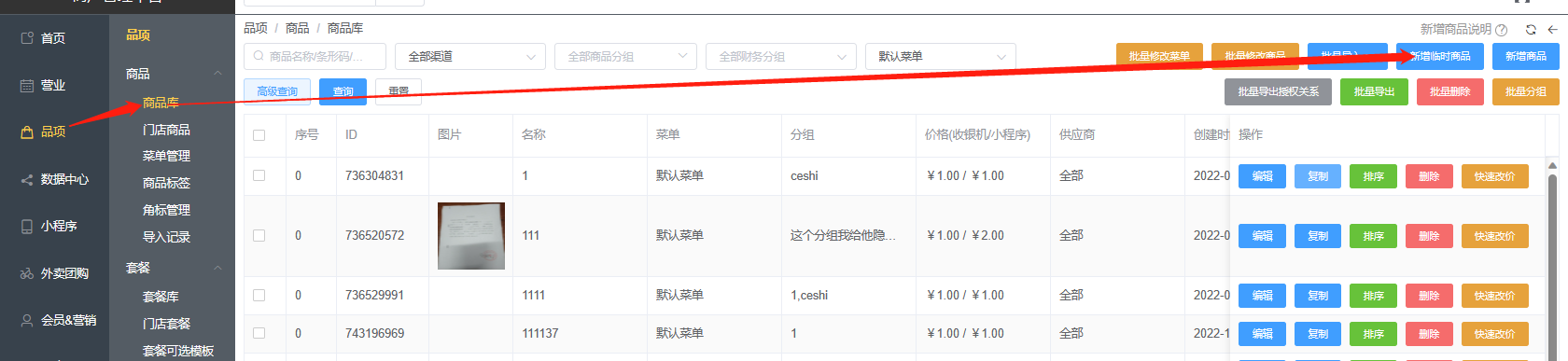Viewport: 1568px width, 361px height.
Task: Open 首页 home in the sidebar
Action: pyautogui.click(x=53, y=38)
